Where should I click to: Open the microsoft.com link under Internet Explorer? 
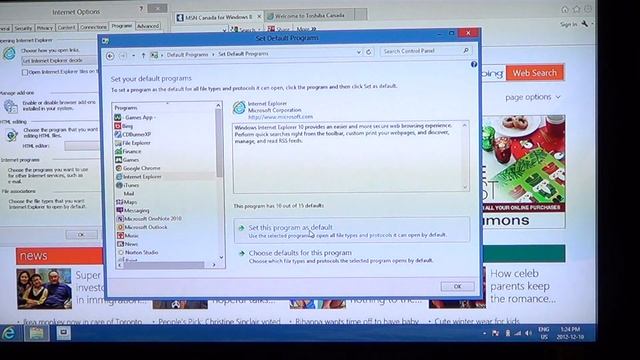(280, 117)
